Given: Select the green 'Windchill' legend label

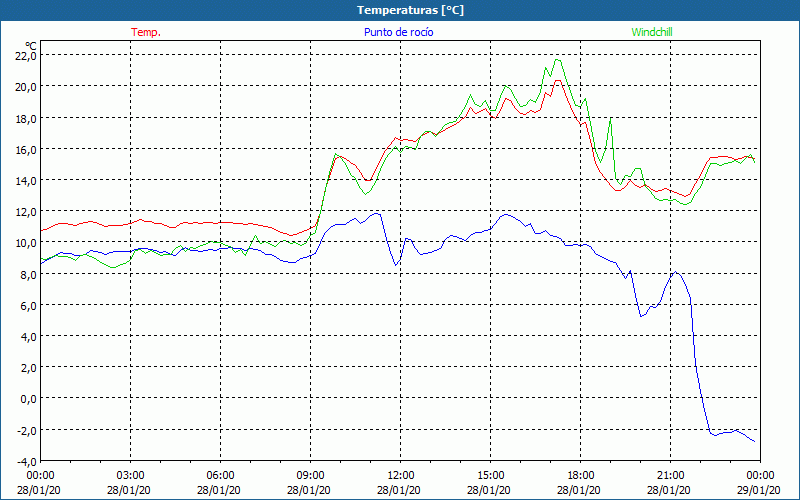Looking at the screenshot, I should click(x=652, y=32).
